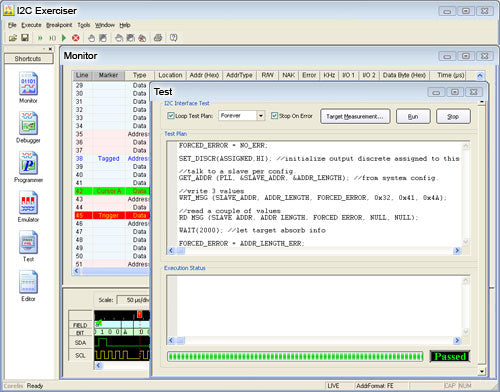
Task: Click the WRT_MSG line in Test Plan
Action: click(312, 198)
